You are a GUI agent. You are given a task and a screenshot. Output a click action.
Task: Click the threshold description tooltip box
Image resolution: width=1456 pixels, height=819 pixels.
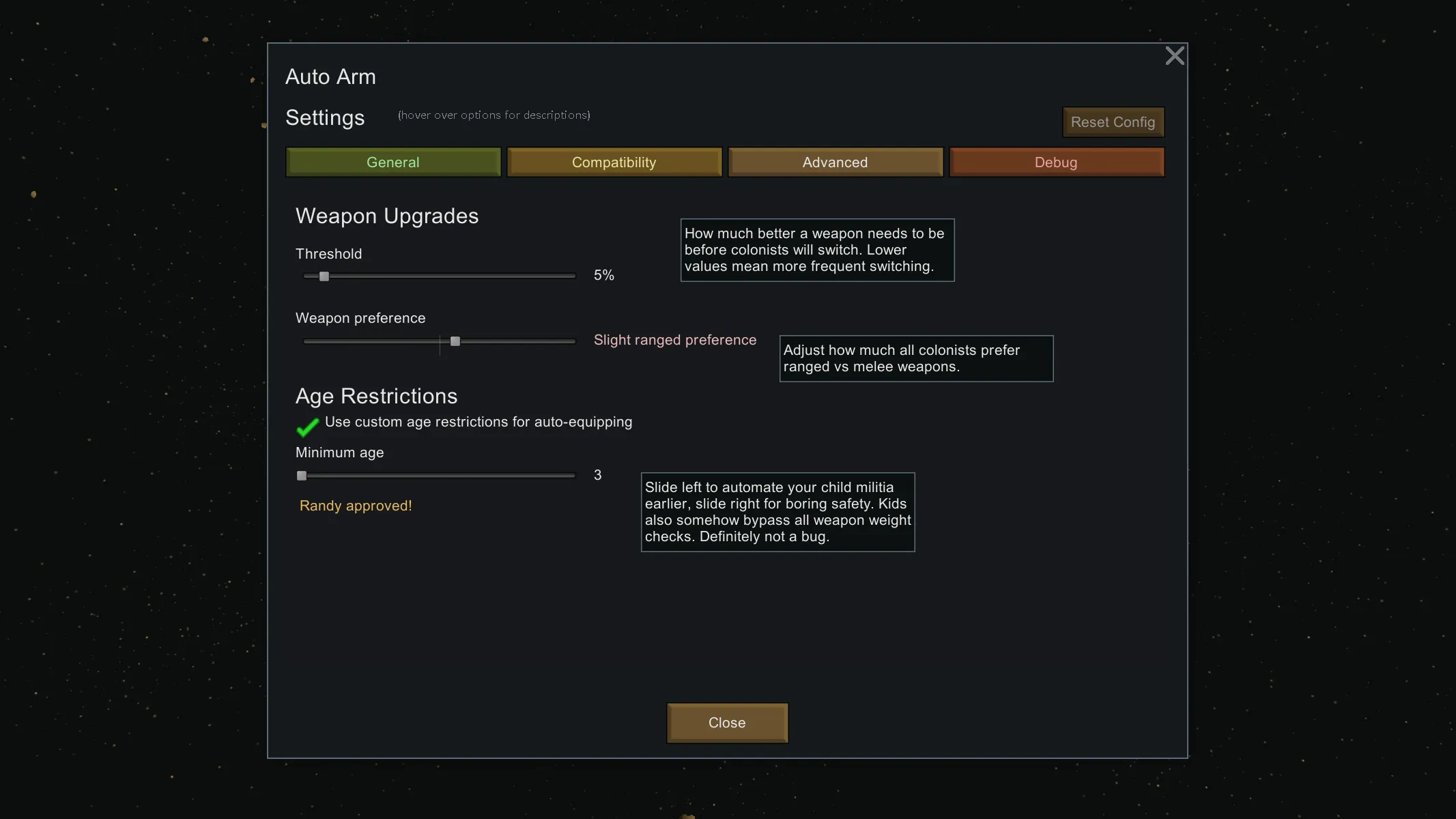pos(817,250)
